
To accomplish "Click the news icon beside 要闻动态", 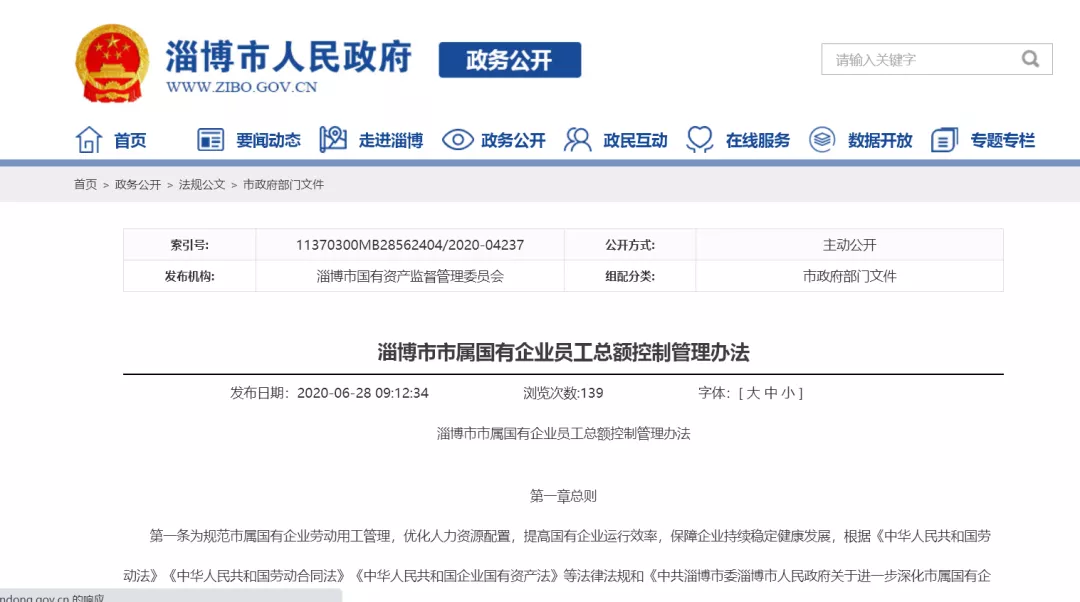I will tap(211, 140).
